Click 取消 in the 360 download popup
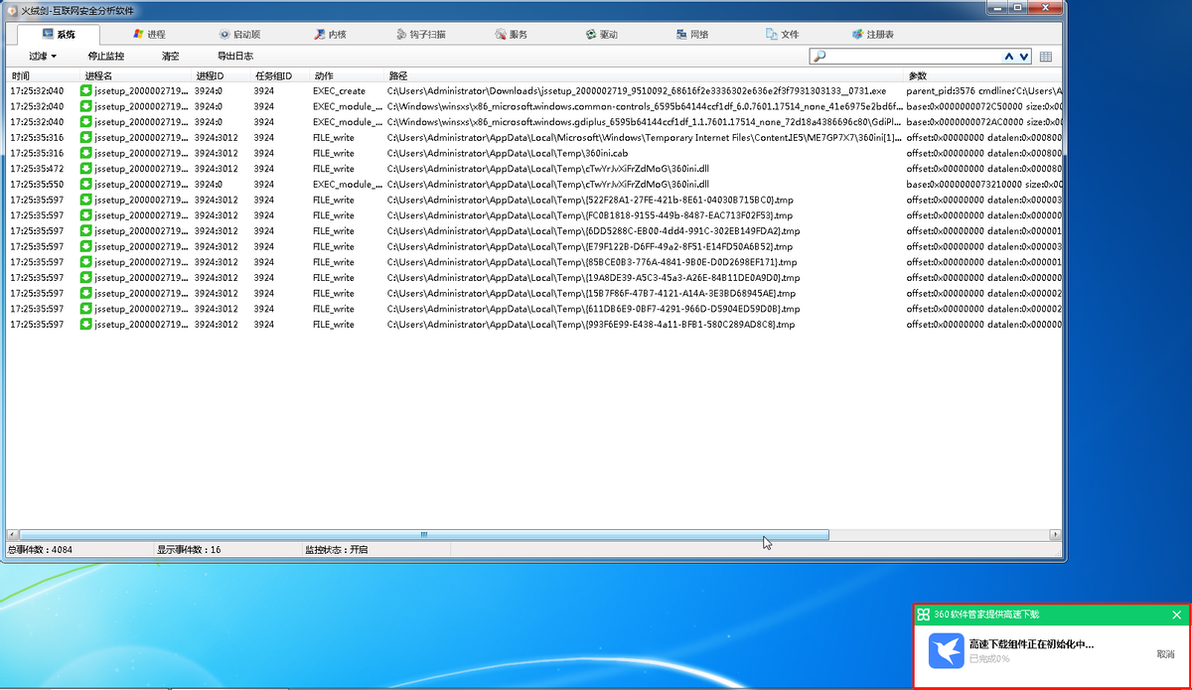 pos(1165,654)
